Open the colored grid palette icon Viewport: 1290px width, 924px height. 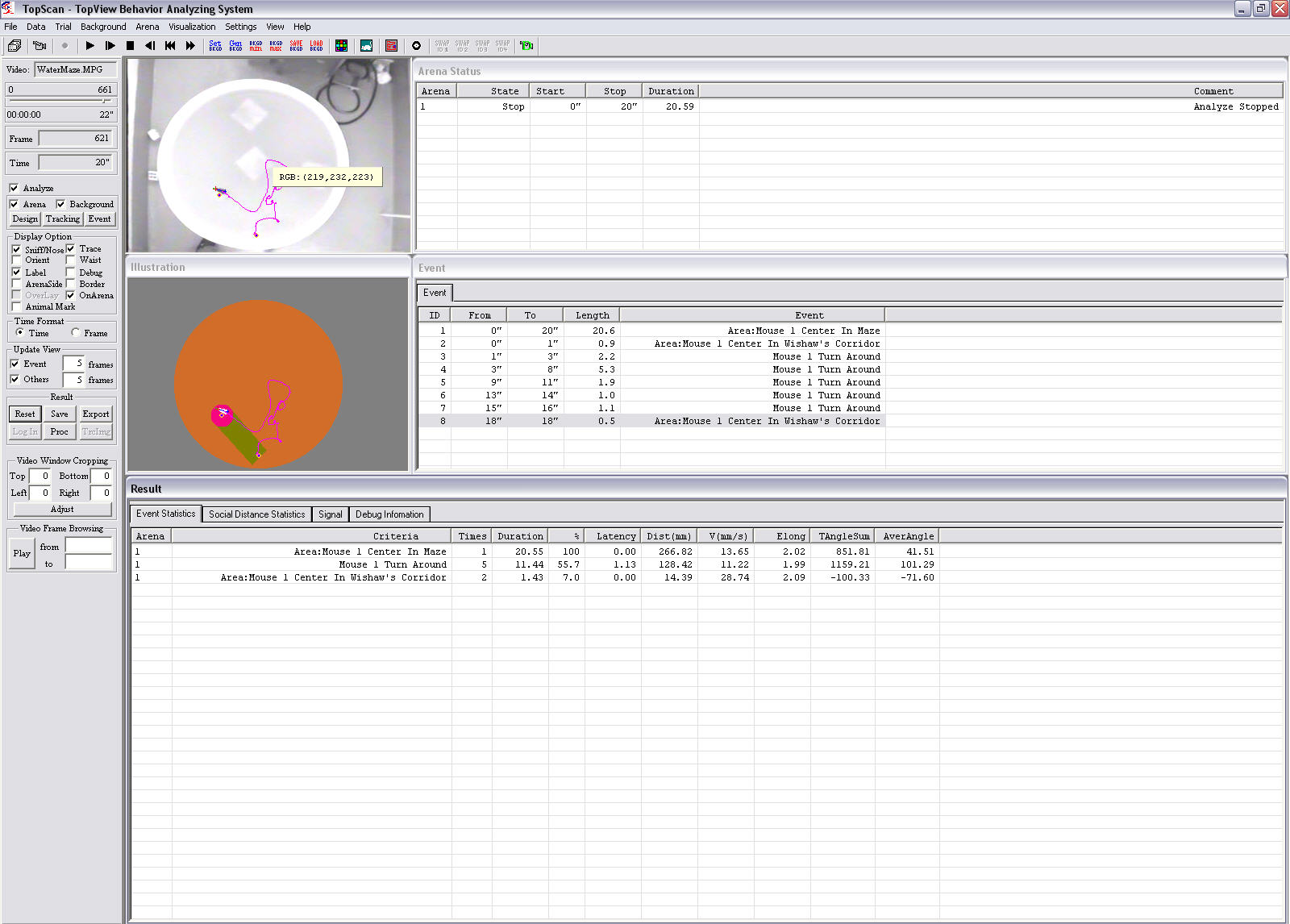(x=341, y=46)
